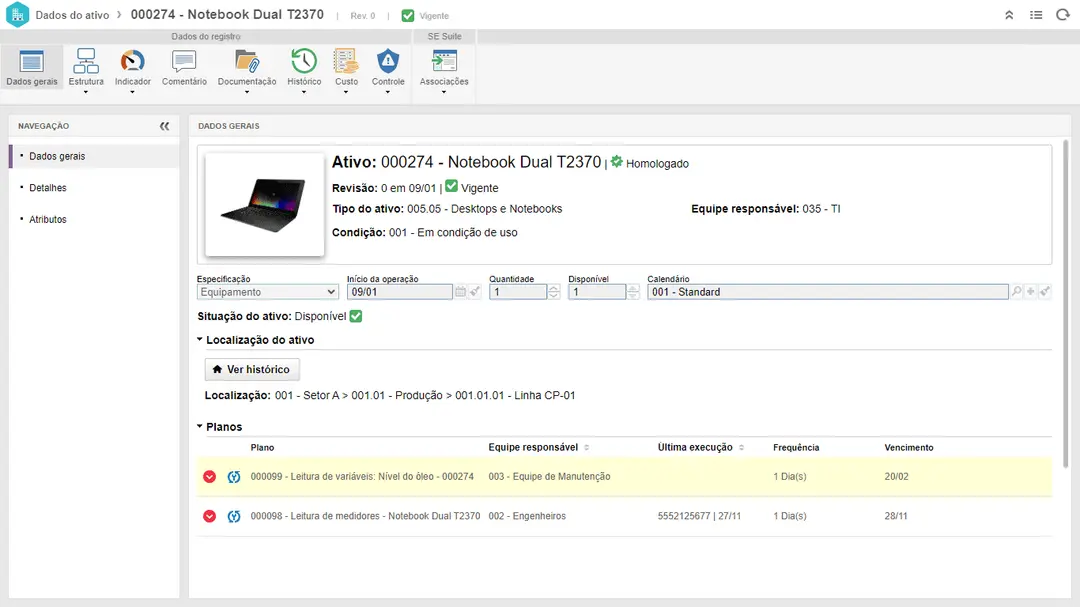The height and width of the screenshot is (607, 1080).
Task: Click the 003 - Equipe de Manutenção cell
Action: coord(550,477)
